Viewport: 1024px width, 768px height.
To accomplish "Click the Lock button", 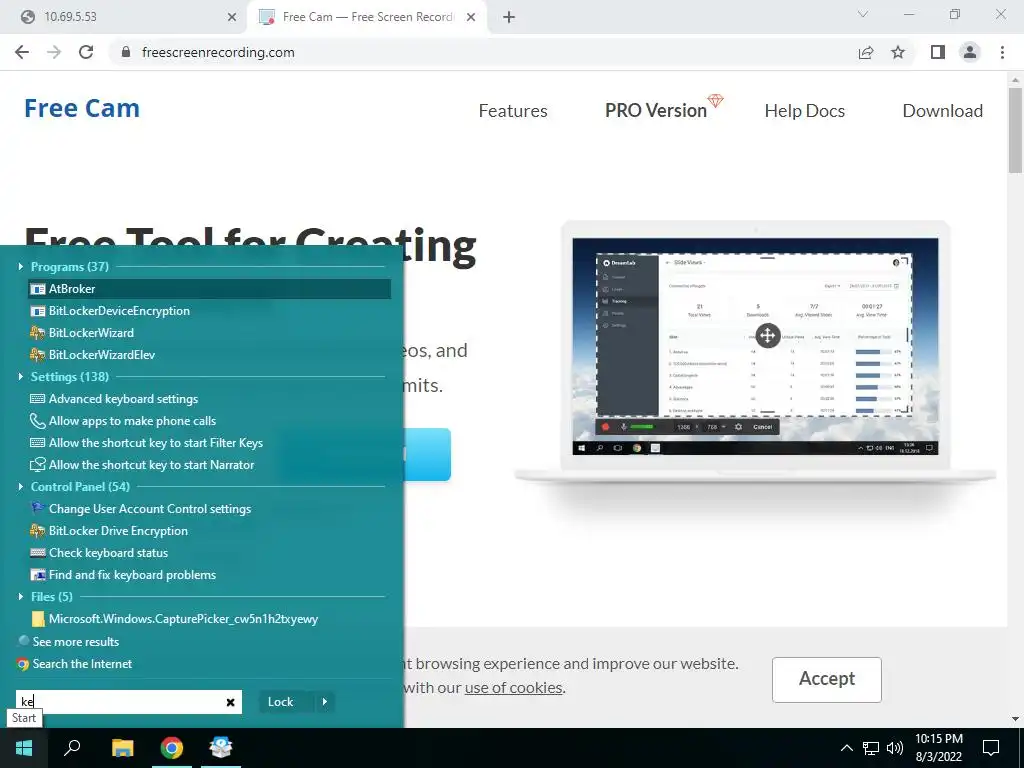I will click(280, 702).
